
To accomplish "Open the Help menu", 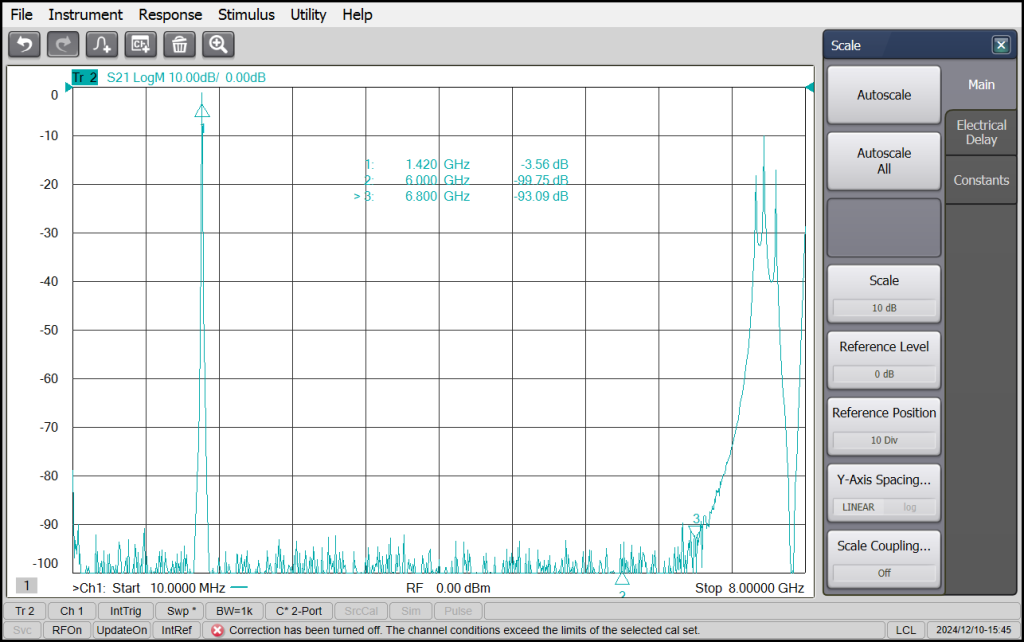I will 357,14.
